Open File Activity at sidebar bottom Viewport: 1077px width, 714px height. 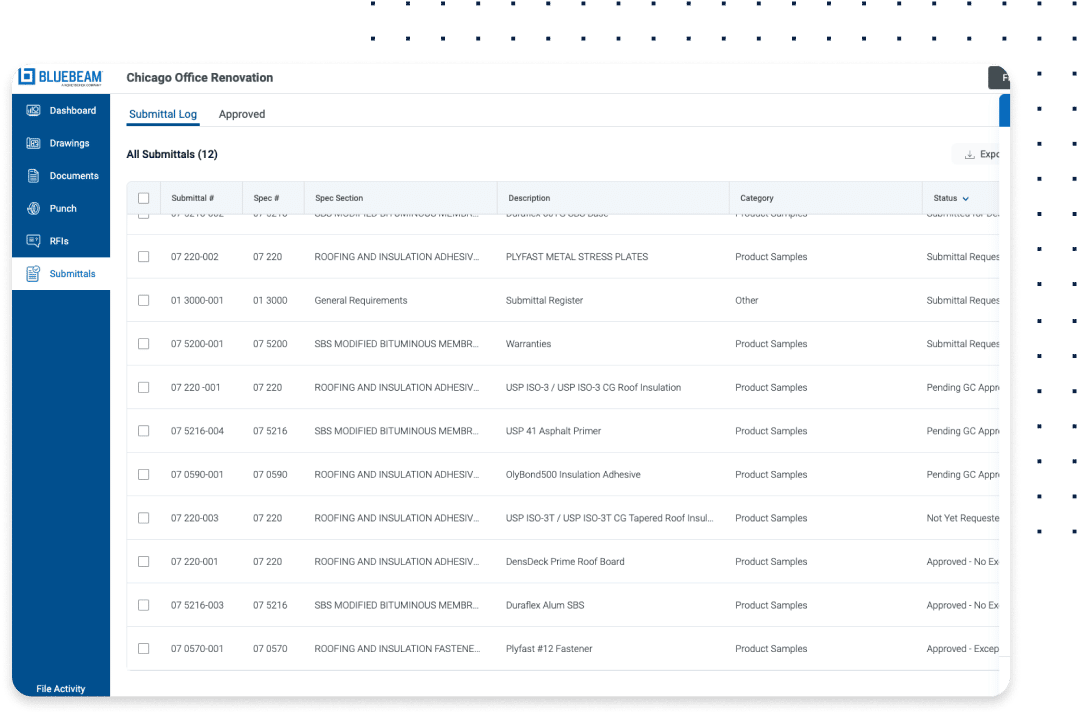(61, 689)
